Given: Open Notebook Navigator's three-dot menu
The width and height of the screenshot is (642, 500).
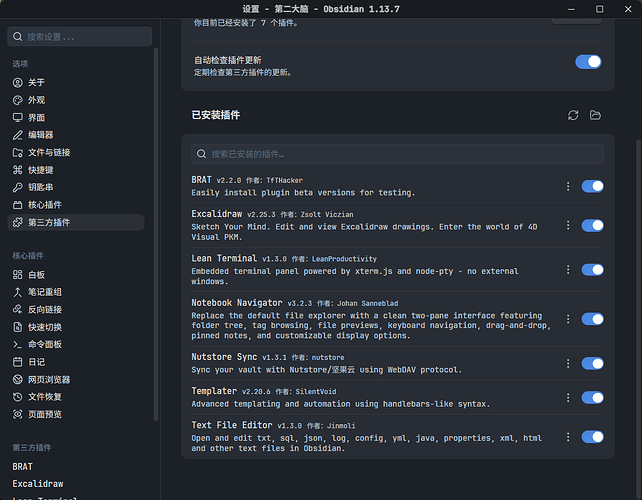Looking at the screenshot, I should (568, 319).
